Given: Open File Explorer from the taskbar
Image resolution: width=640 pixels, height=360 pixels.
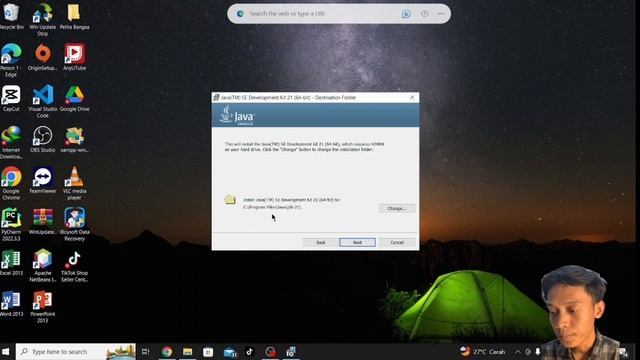Looking at the screenshot, I should pyautogui.click(x=187, y=351).
